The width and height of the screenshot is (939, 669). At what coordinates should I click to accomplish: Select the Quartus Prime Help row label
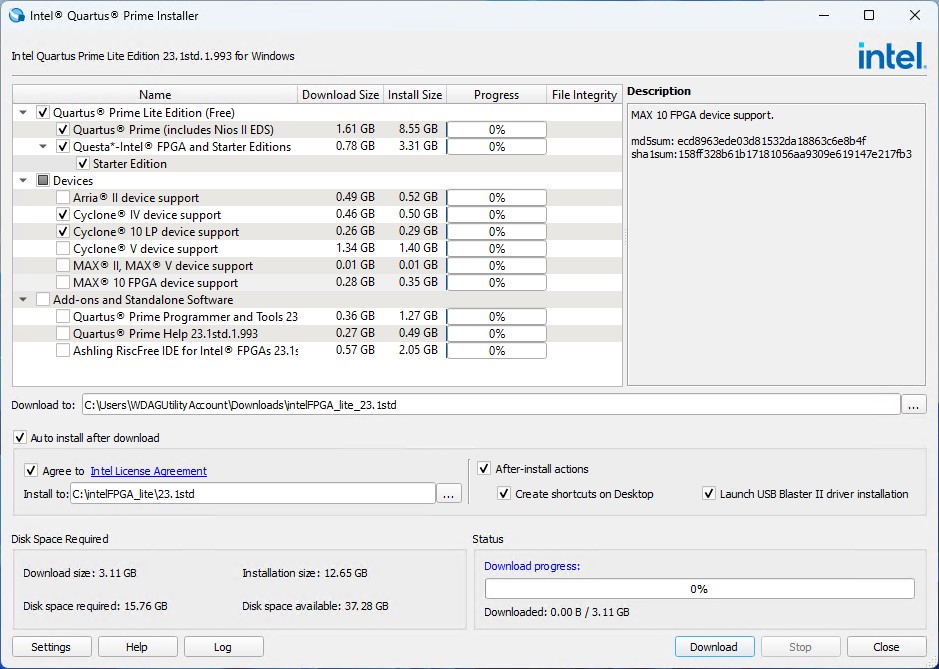pyautogui.click(x=165, y=334)
